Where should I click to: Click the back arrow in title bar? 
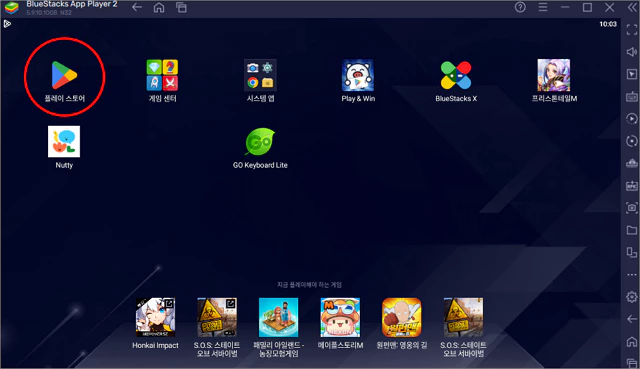click(137, 7)
